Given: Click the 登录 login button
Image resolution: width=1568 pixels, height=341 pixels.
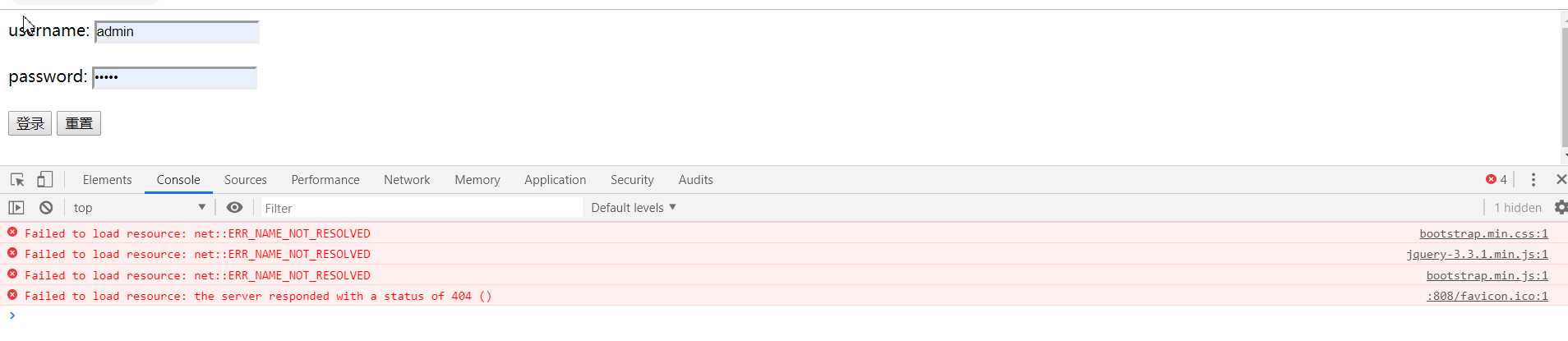Looking at the screenshot, I should tap(30, 123).
